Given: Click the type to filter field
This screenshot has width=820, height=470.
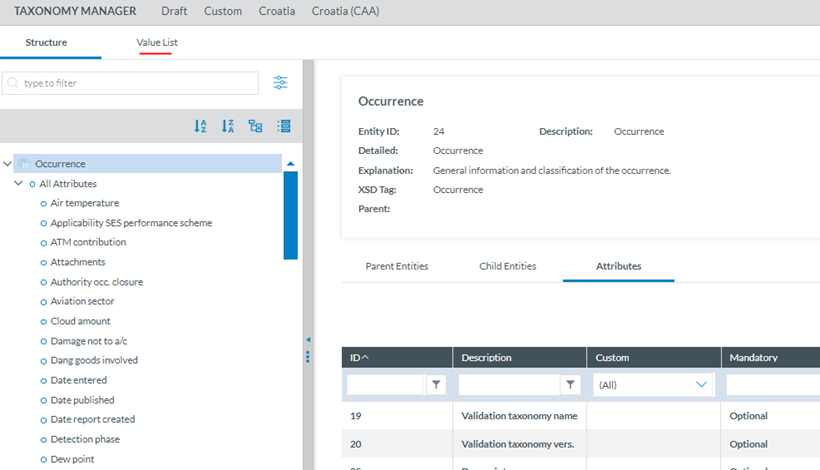Looking at the screenshot, I should [135, 83].
